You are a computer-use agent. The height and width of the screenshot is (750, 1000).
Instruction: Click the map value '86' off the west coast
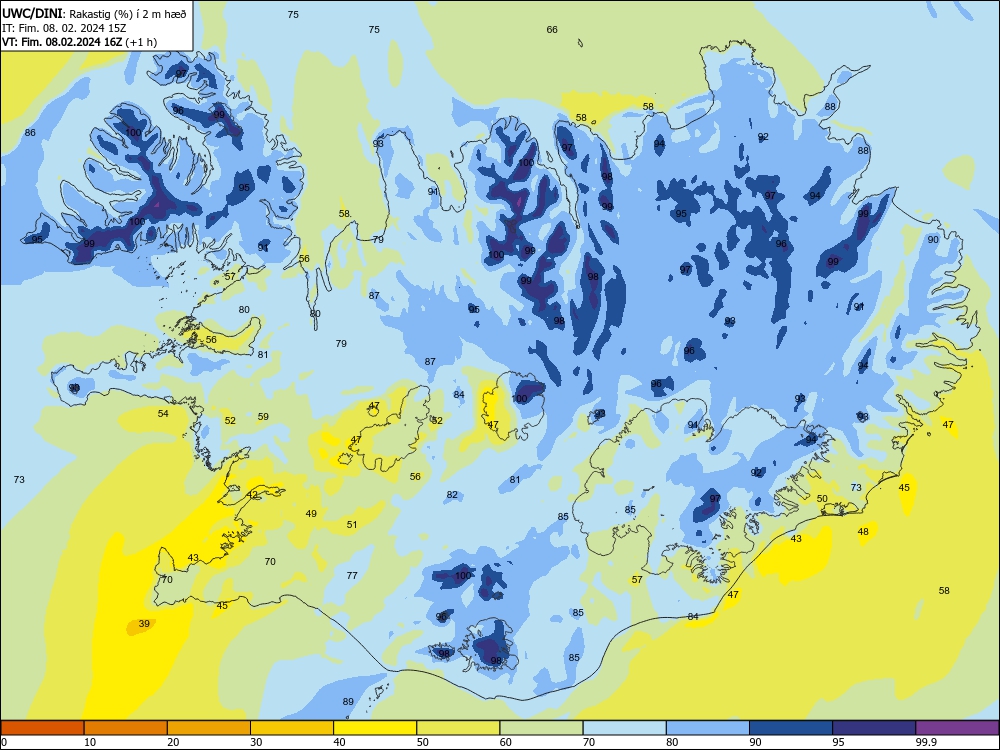pyautogui.click(x=30, y=133)
